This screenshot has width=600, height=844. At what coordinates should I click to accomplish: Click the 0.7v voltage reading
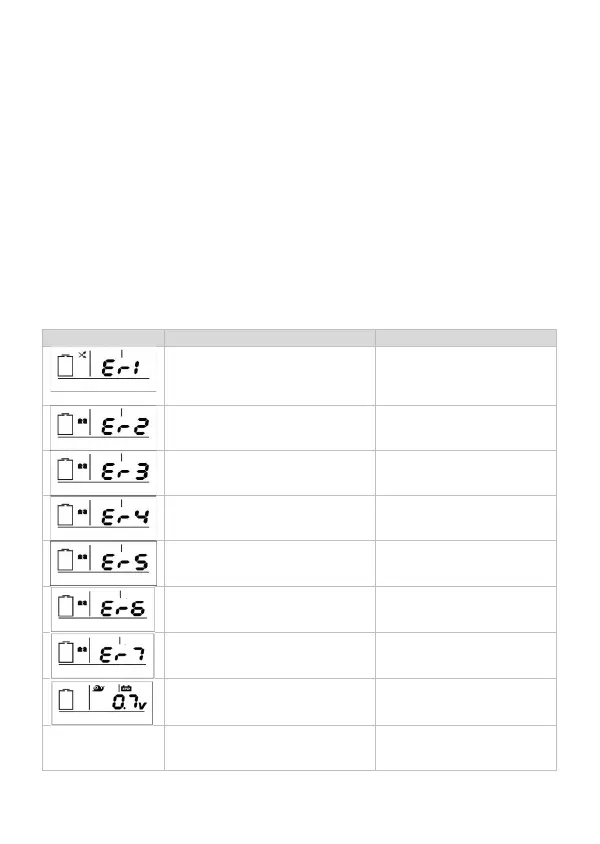(130, 704)
